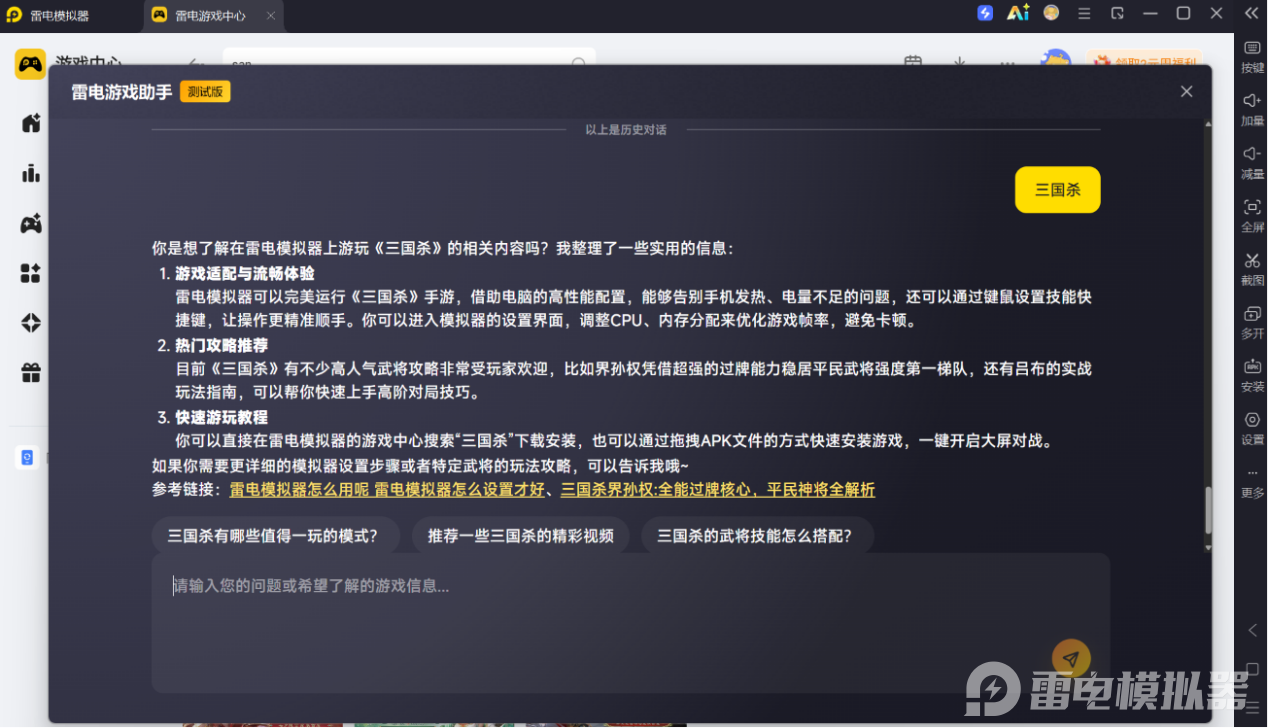
Task: Open the gamepad icon in left sidebar
Action: 31,223
